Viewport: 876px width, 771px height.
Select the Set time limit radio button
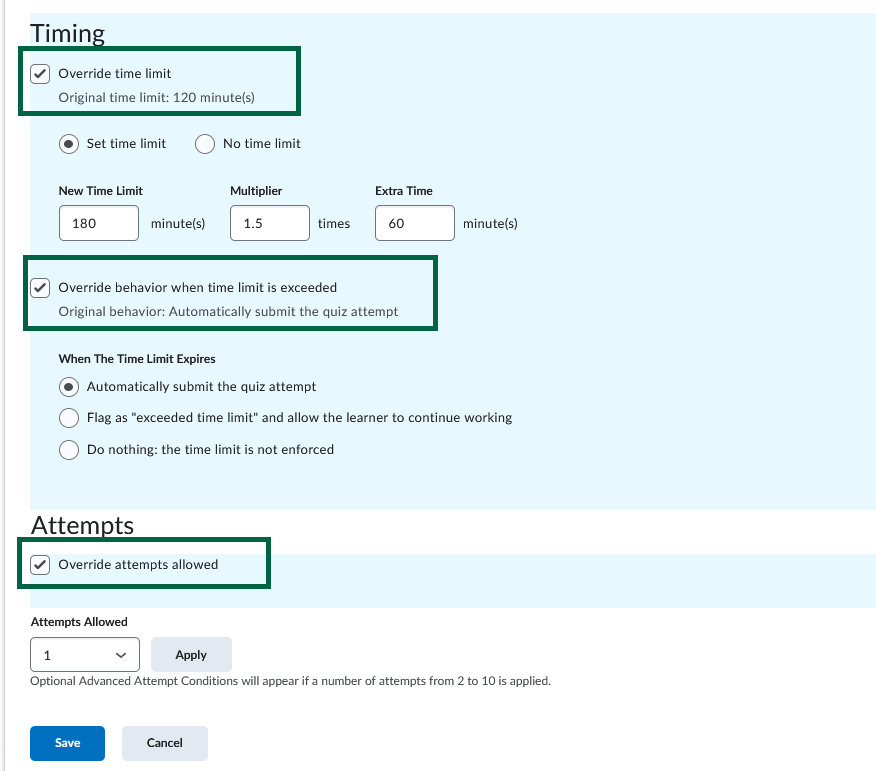[x=68, y=144]
